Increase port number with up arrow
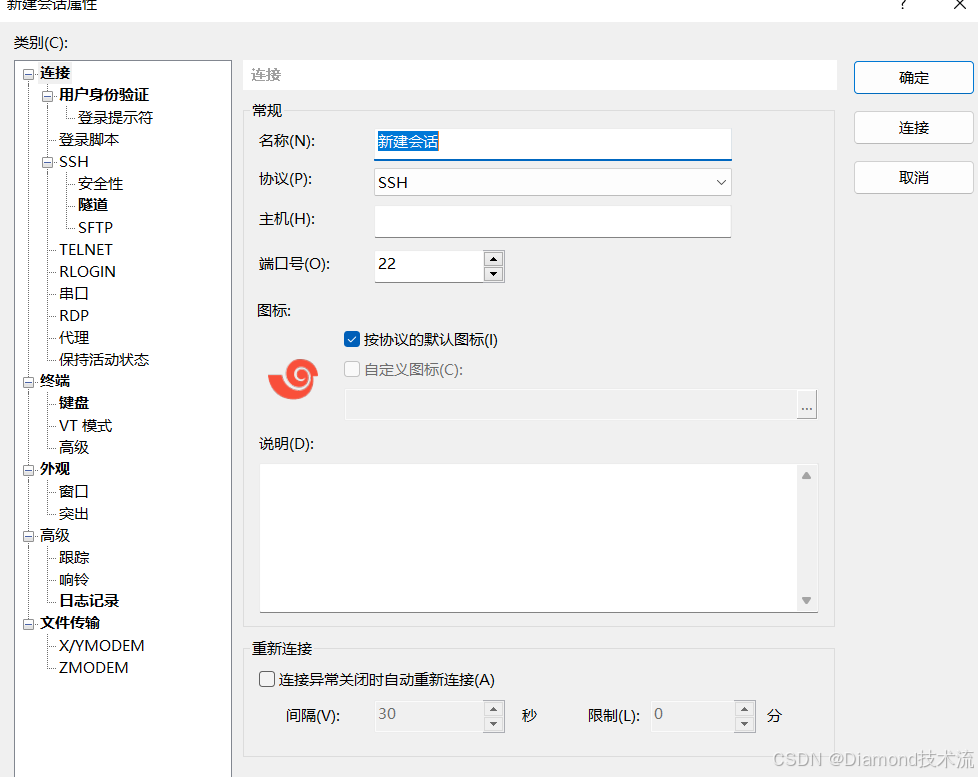 tap(493, 259)
